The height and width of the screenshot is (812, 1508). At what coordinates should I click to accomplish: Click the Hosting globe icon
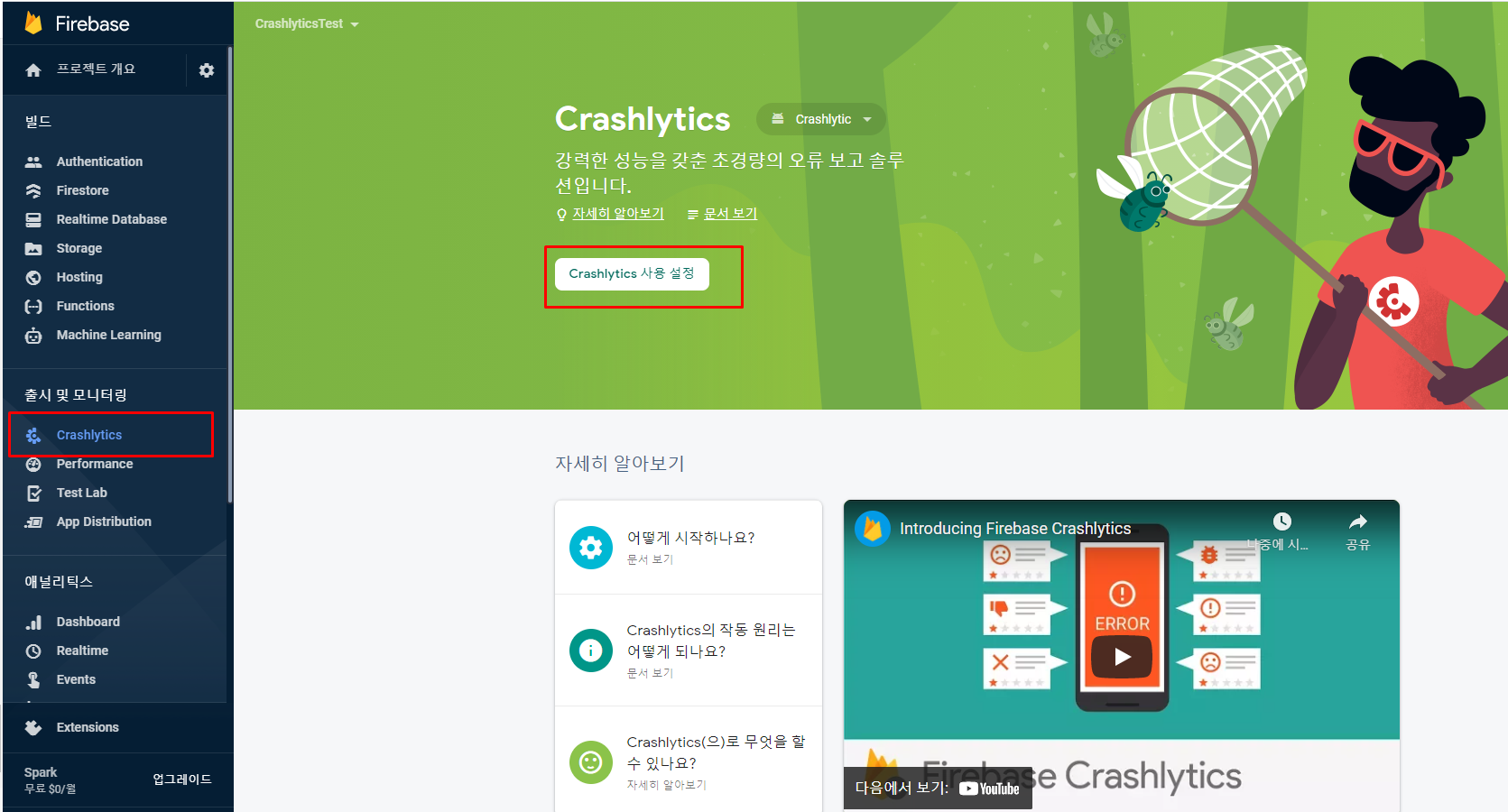pyautogui.click(x=33, y=278)
